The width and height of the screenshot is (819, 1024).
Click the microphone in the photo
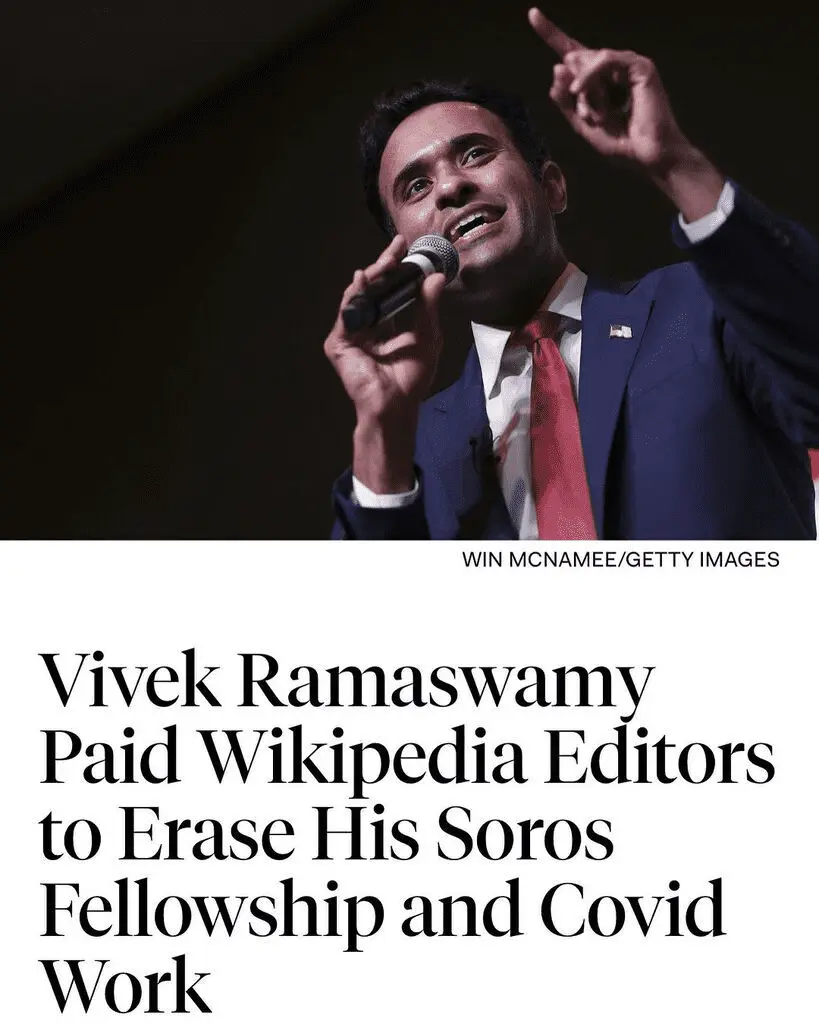pyautogui.click(x=400, y=280)
